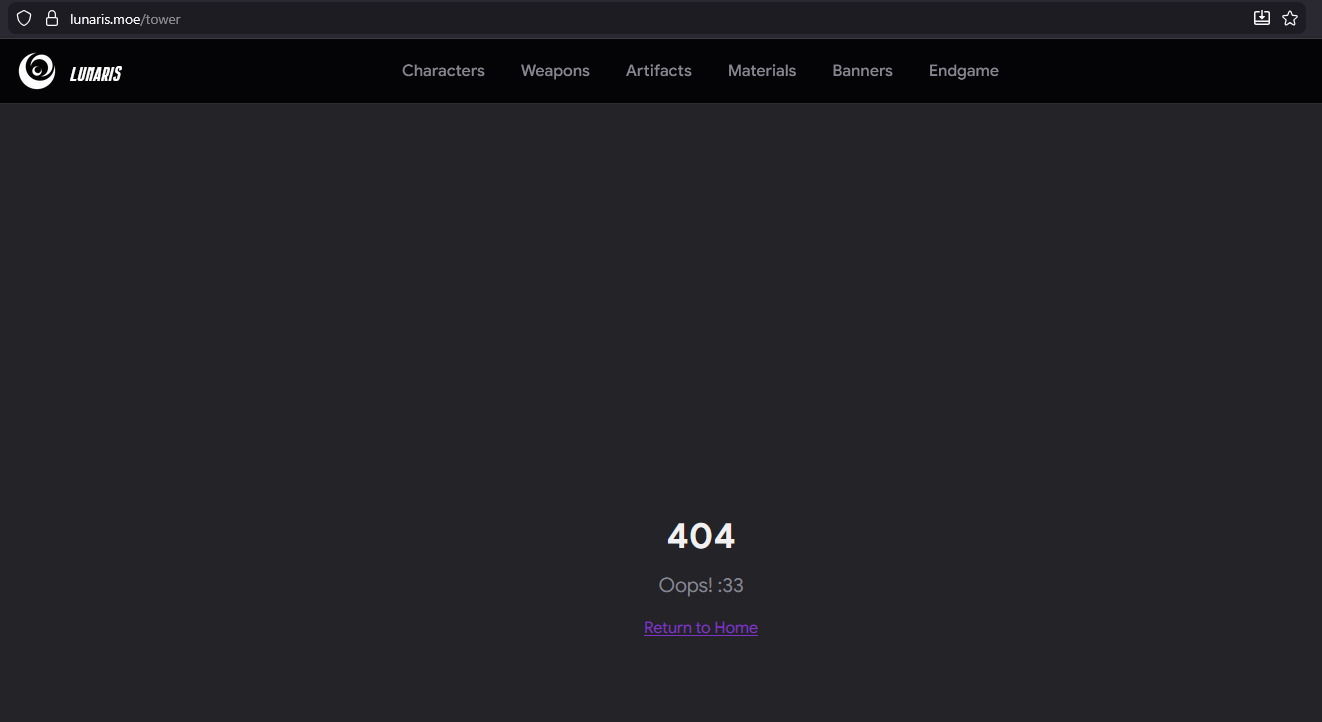Click the "Oops! :33" message text
1322x722 pixels.
click(x=701, y=585)
